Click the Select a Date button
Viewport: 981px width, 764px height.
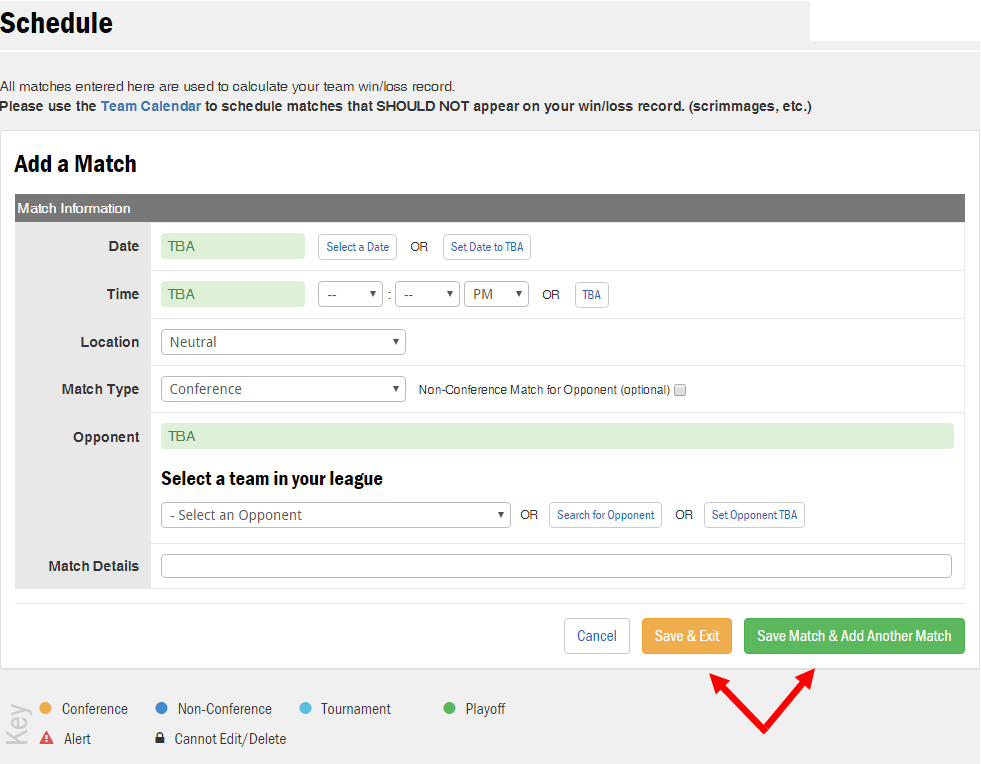point(357,247)
